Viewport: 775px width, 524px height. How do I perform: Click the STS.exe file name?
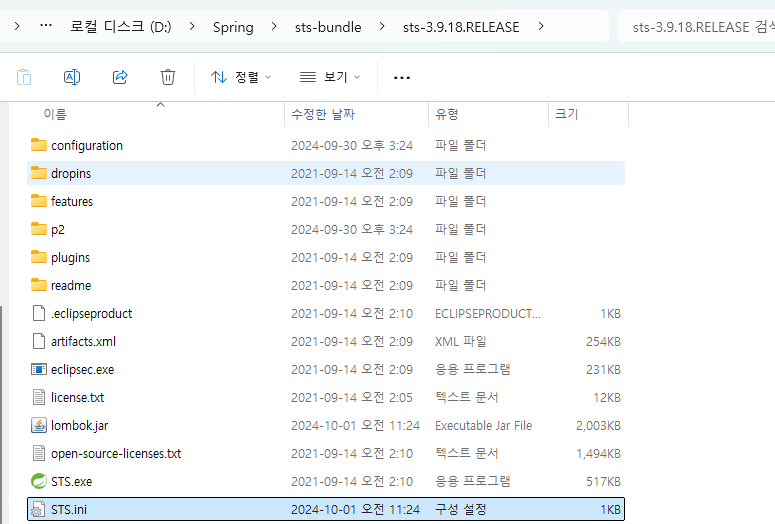click(71, 481)
